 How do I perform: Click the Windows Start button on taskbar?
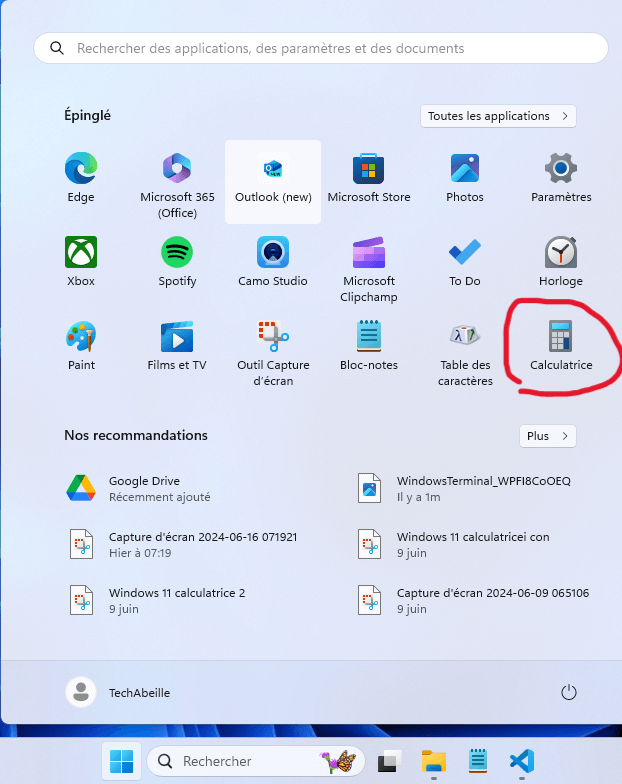122,761
